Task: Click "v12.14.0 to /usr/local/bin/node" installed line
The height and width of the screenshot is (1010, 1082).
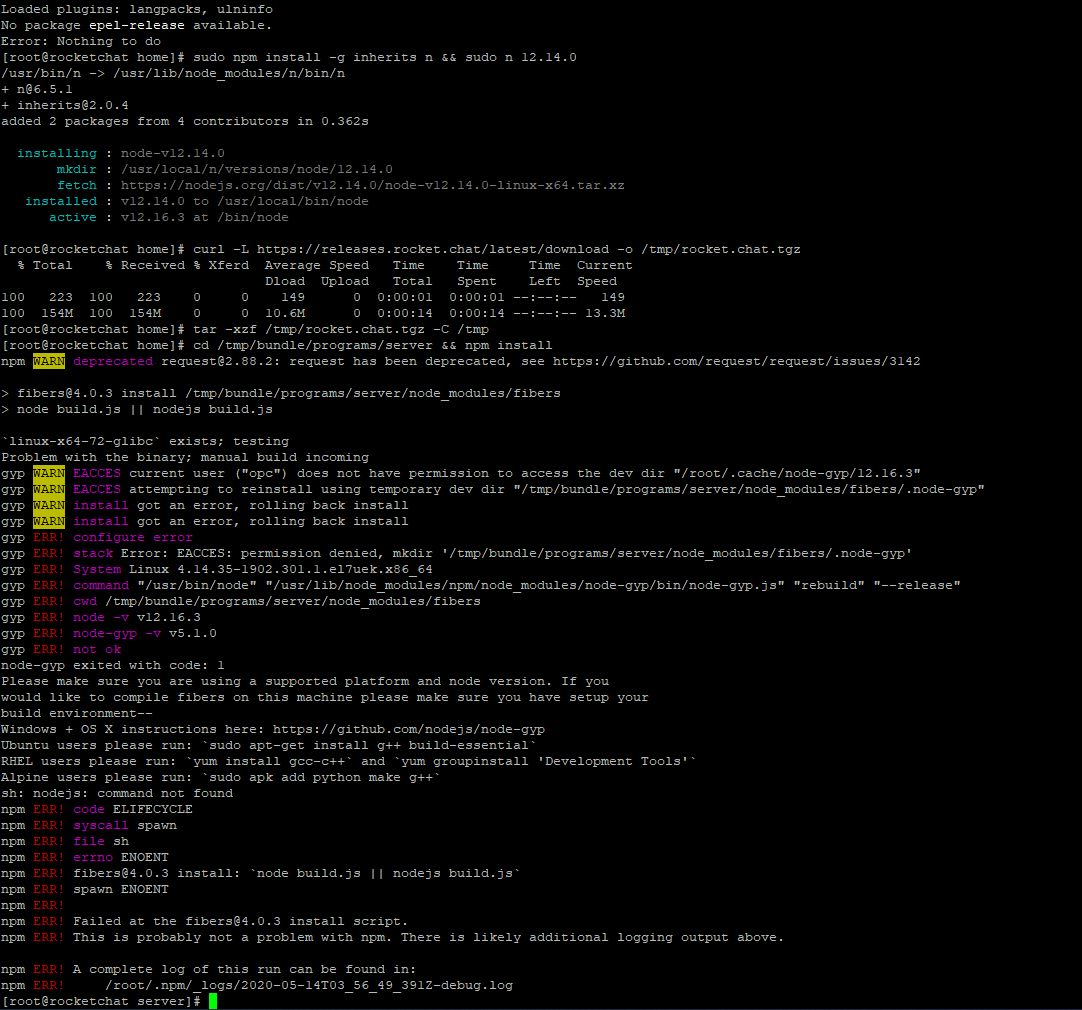Action: tap(244, 201)
